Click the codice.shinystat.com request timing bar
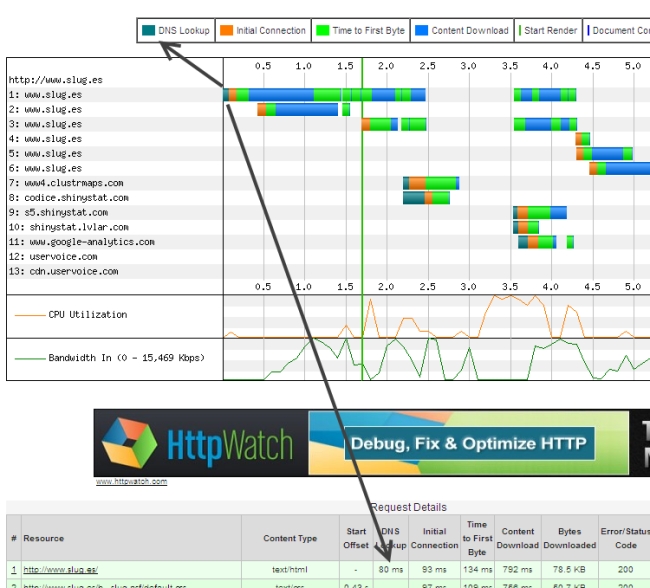The width and height of the screenshot is (650, 588). (x=426, y=198)
